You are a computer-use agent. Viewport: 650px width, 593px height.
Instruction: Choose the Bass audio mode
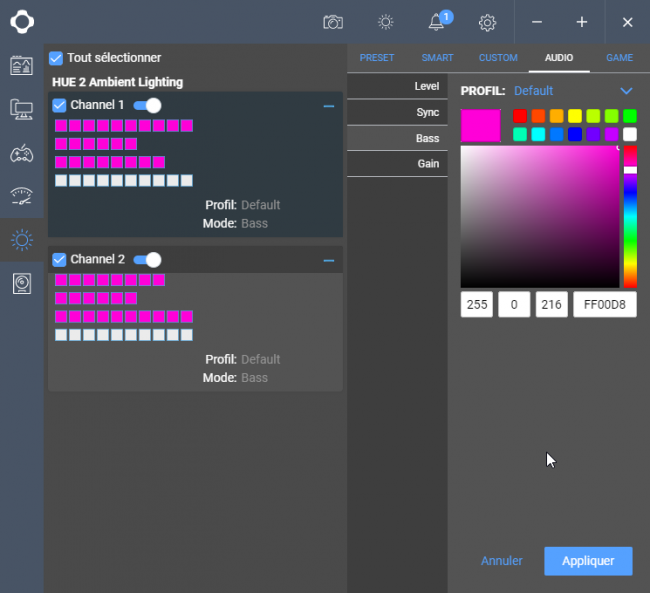point(398,138)
